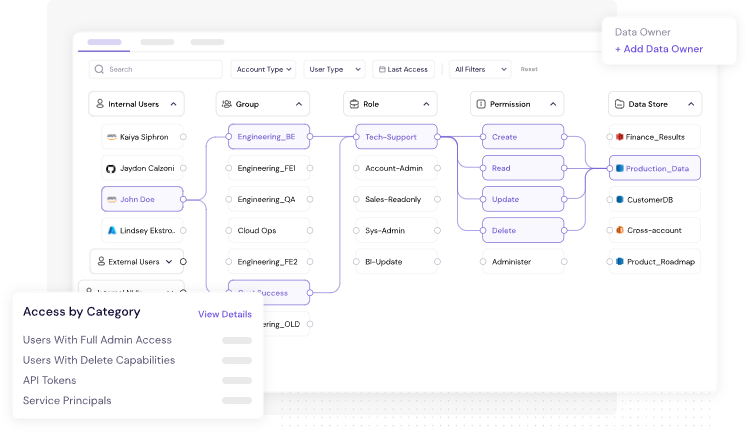Click the External Users person icon
Image resolution: width=748 pixels, height=432 pixels.
point(101,261)
